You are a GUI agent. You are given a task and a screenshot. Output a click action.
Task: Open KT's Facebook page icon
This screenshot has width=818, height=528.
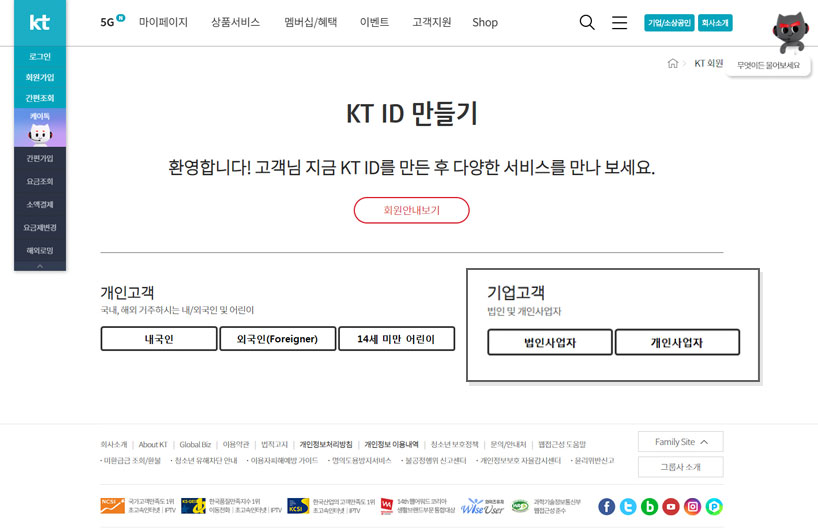(606, 506)
